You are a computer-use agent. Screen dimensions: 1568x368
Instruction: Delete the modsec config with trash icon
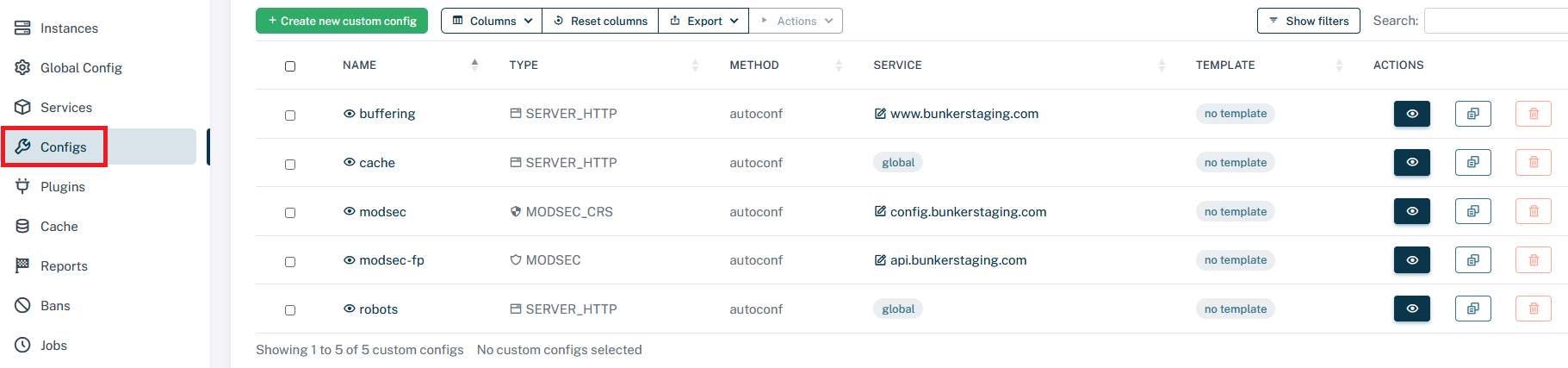1533,211
